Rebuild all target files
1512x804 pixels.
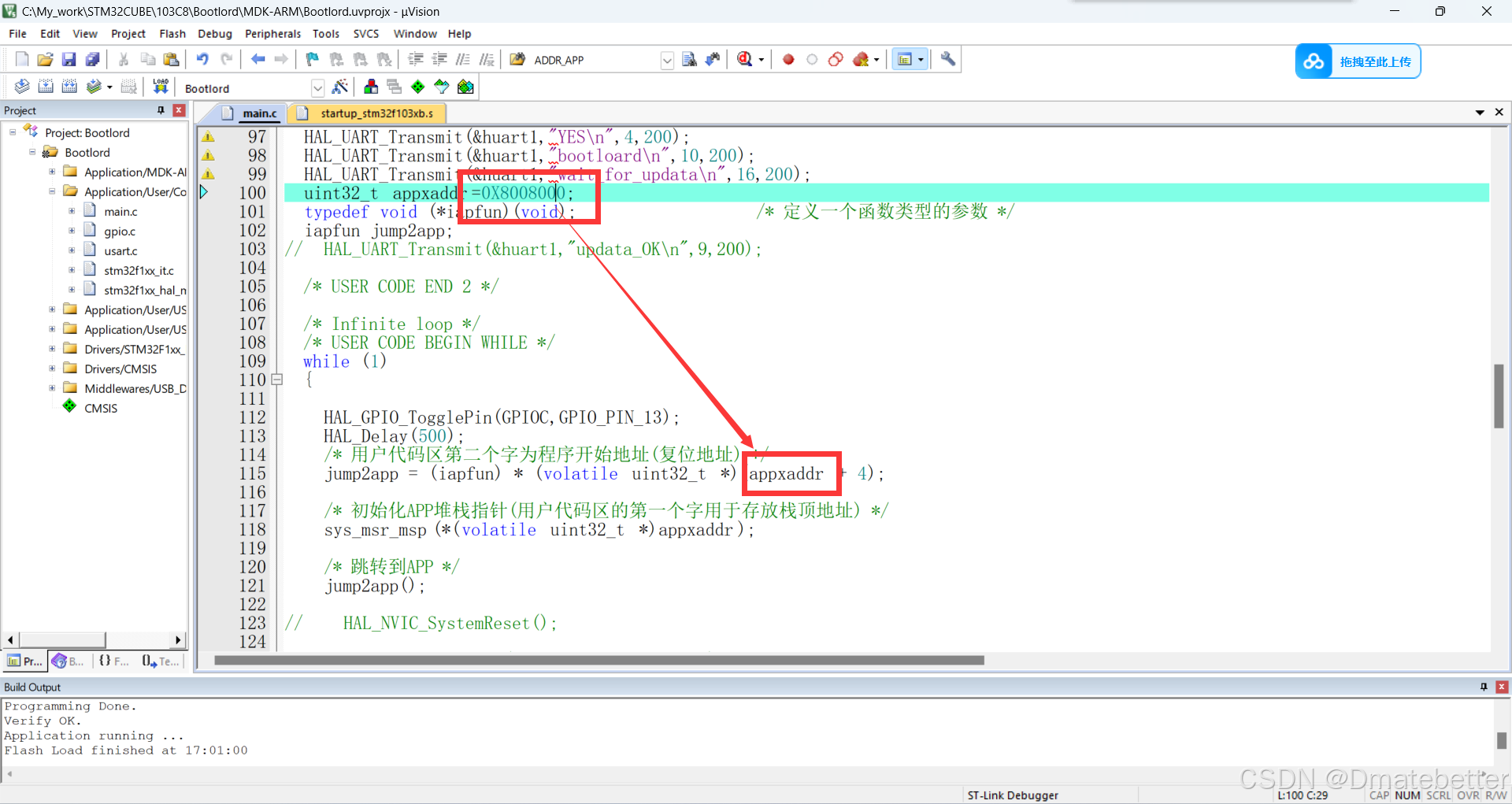click(x=69, y=87)
